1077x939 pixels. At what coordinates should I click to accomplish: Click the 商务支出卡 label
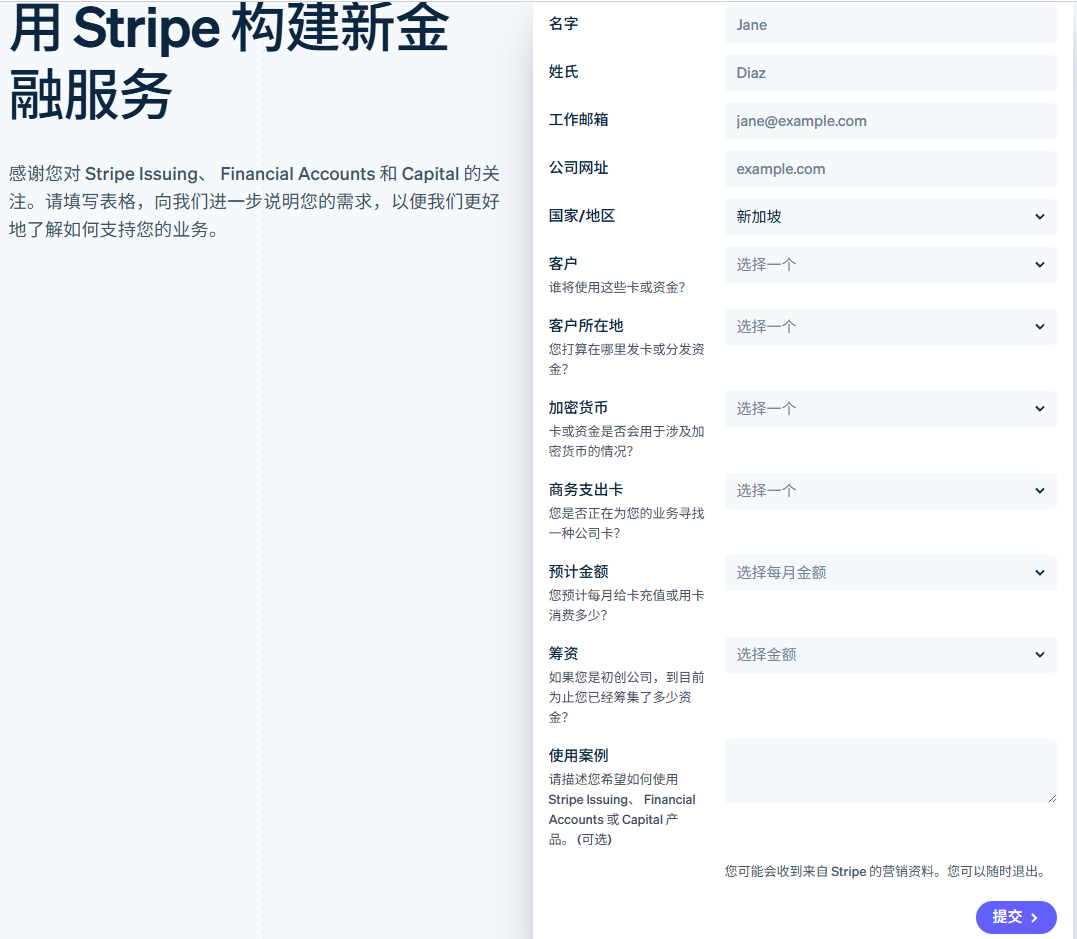click(x=586, y=490)
